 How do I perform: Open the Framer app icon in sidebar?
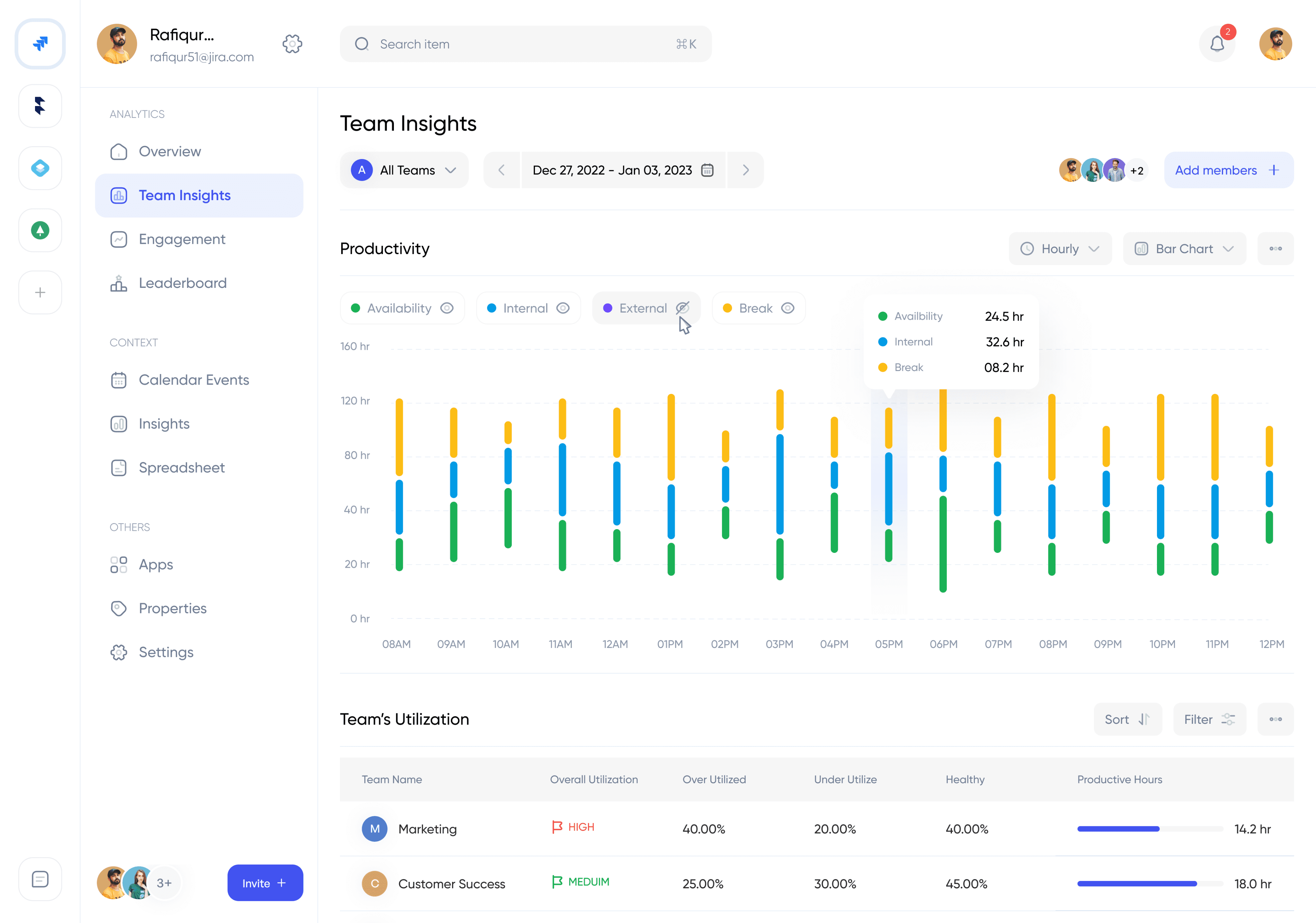point(40,106)
